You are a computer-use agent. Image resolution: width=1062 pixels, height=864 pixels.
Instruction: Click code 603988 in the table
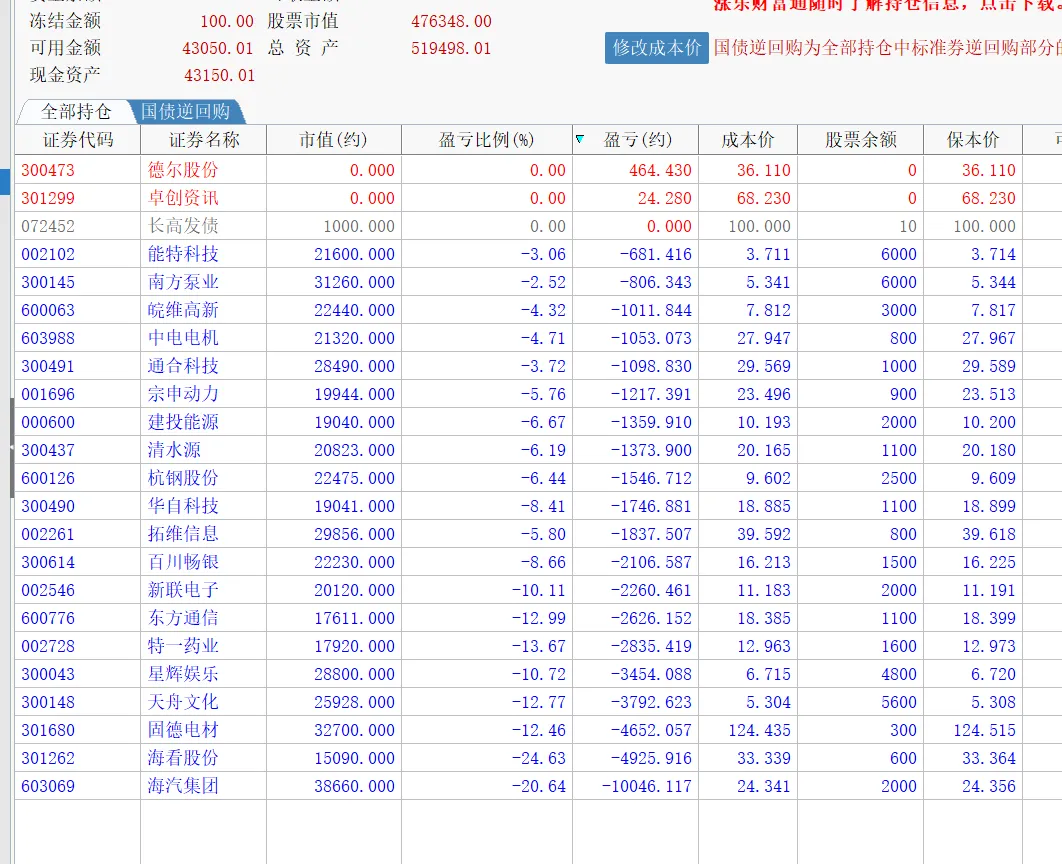[48, 338]
